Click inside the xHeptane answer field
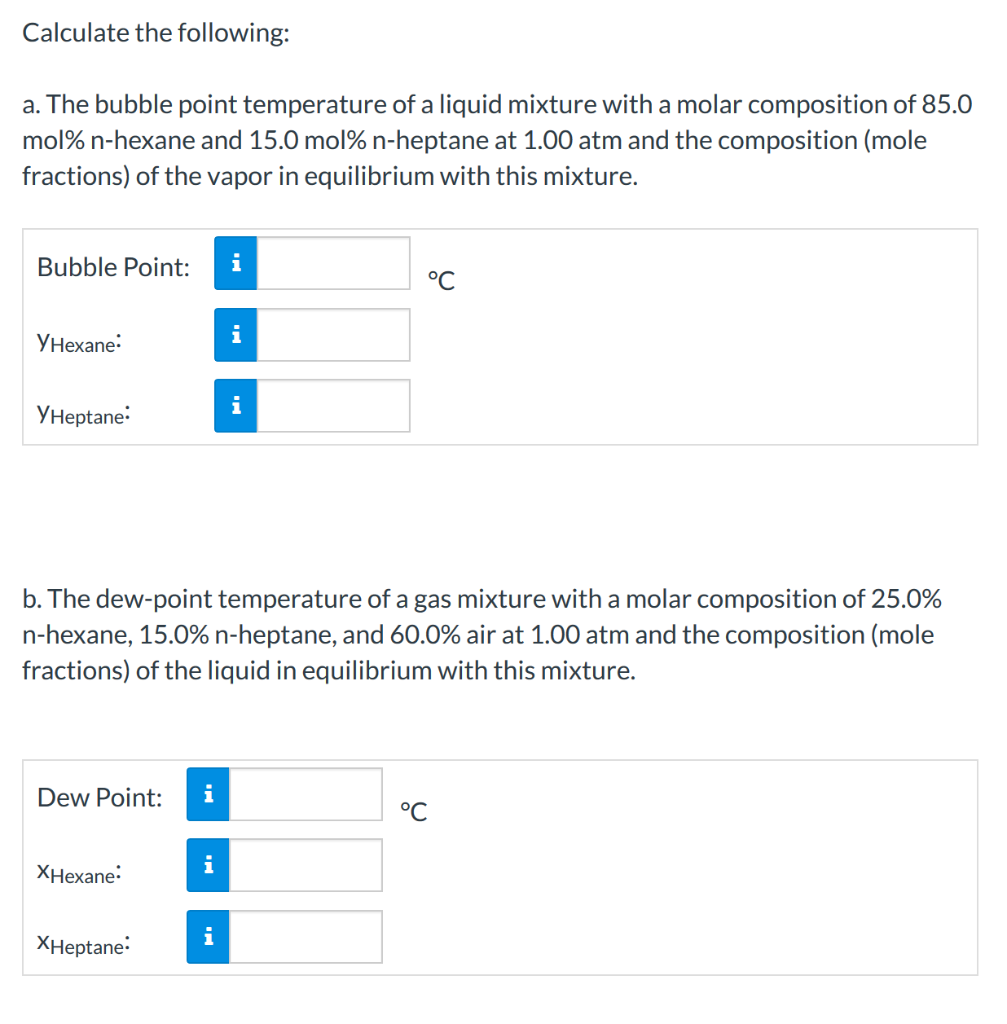The image size is (1007, 1024). (307, 936)
